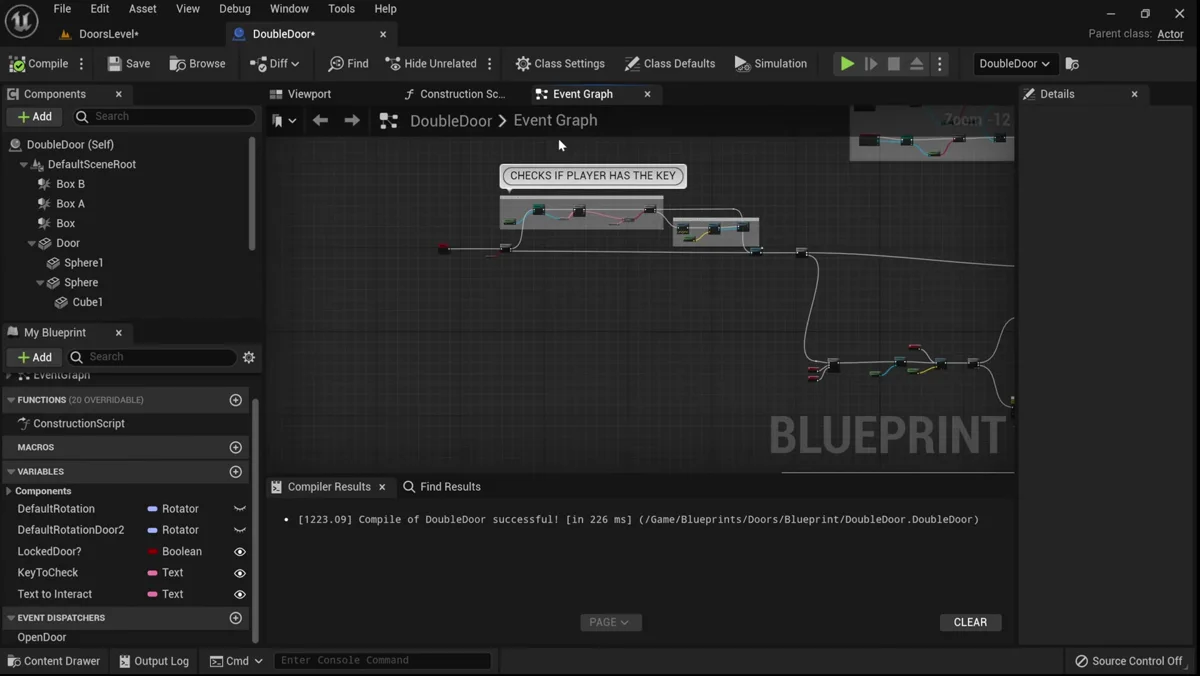This screenshot has height=676, width=1200.
Task: Open Class Settings
Action: click(560, 63)
